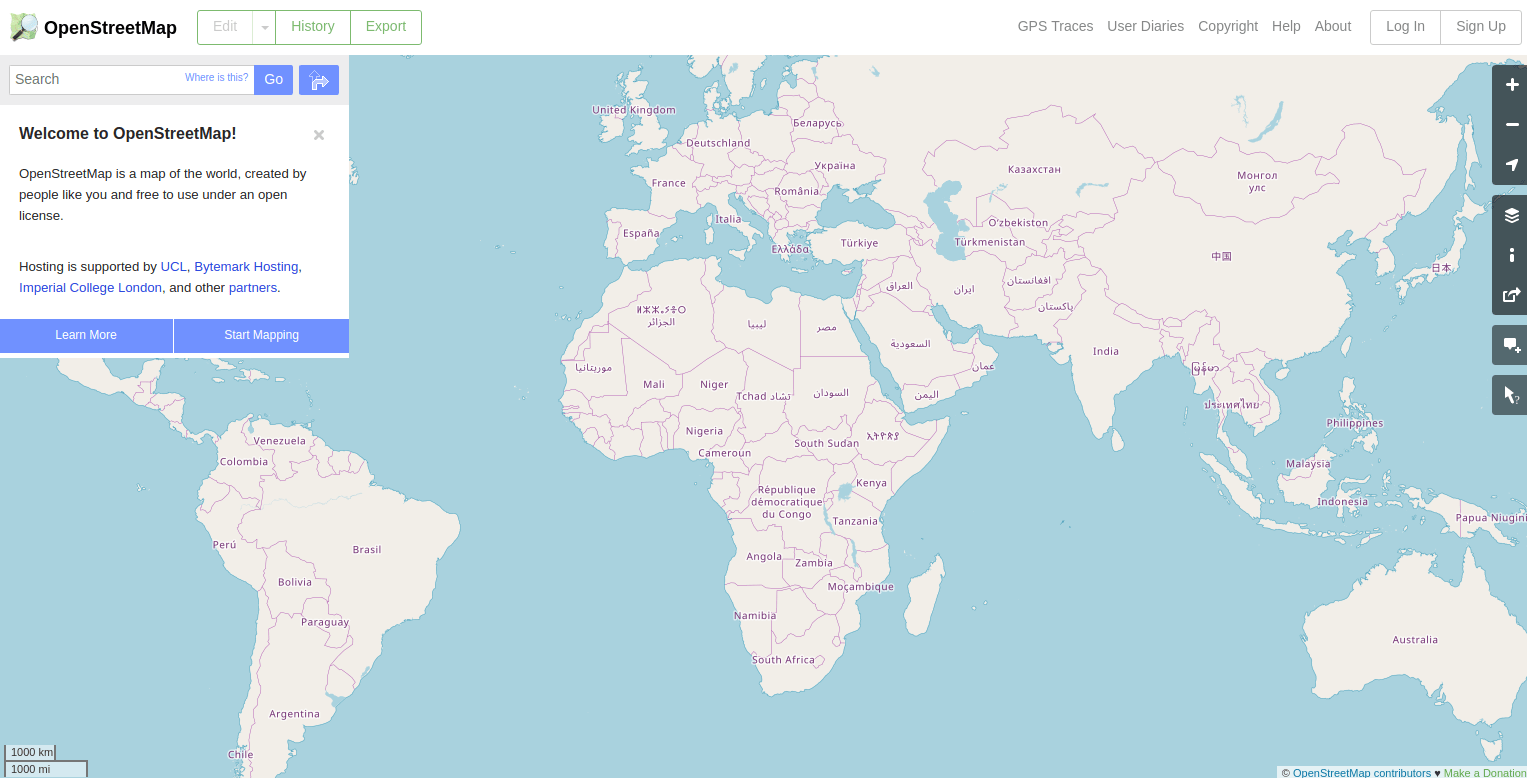The width and height of the screenshot is (1527, 778).
Task: Follow the Imperial College London link
Action: 90,288
